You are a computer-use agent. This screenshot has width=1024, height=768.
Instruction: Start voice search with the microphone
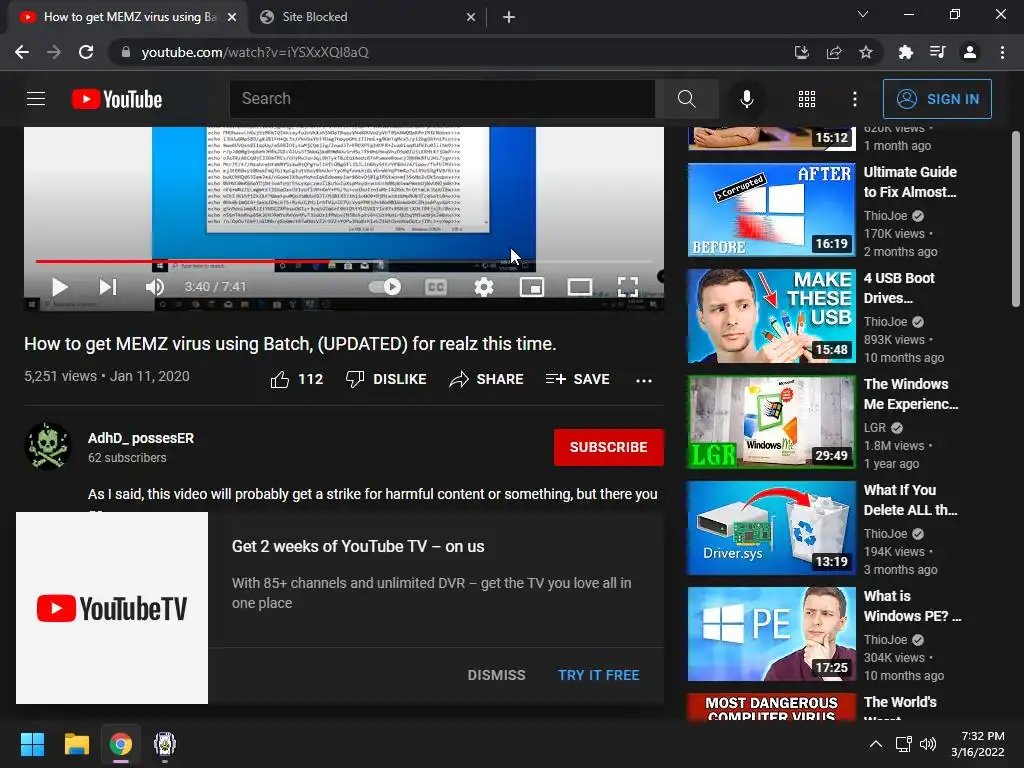746,99
